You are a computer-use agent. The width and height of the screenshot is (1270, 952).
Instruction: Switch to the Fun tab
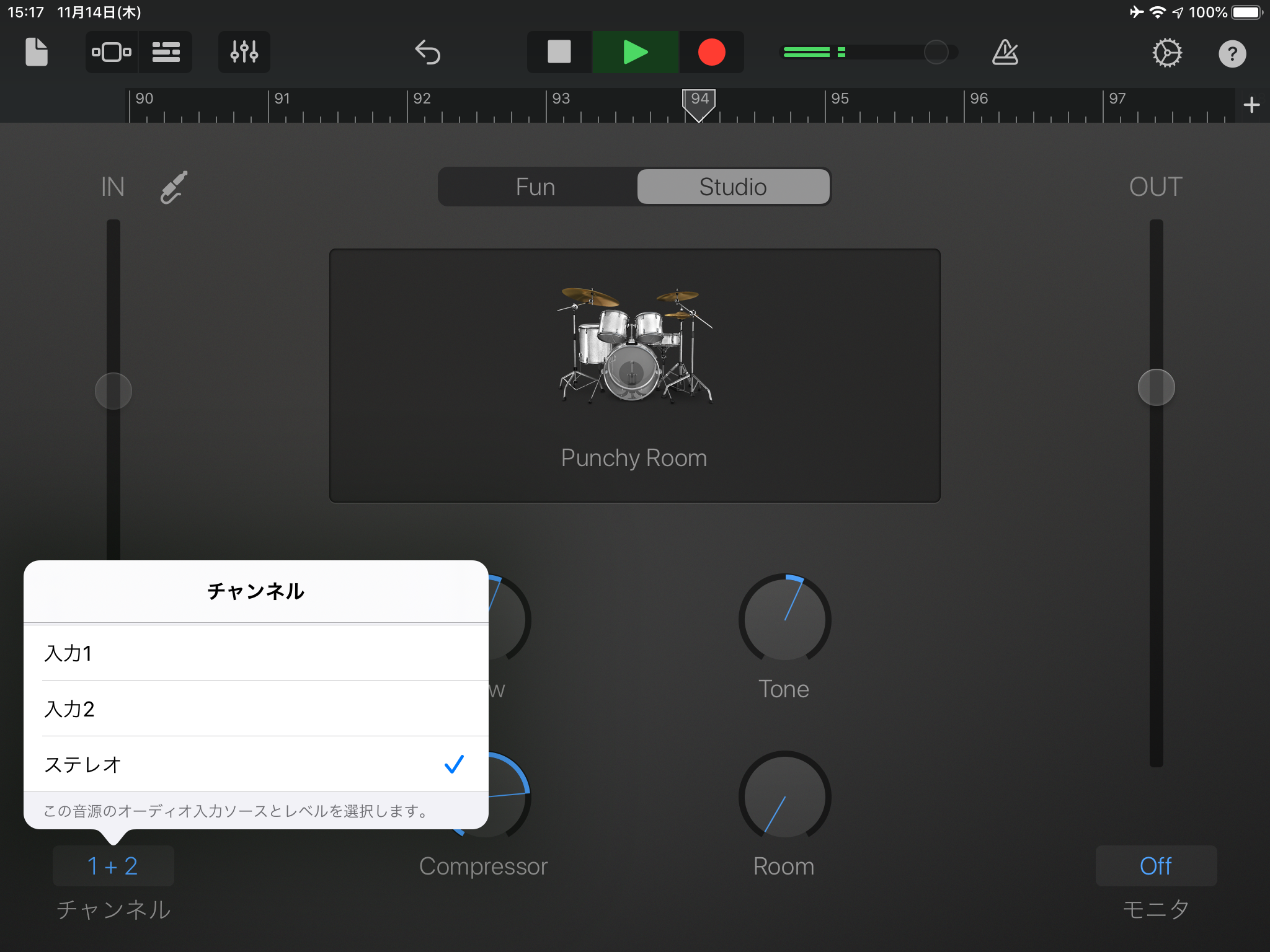[536, 187]
